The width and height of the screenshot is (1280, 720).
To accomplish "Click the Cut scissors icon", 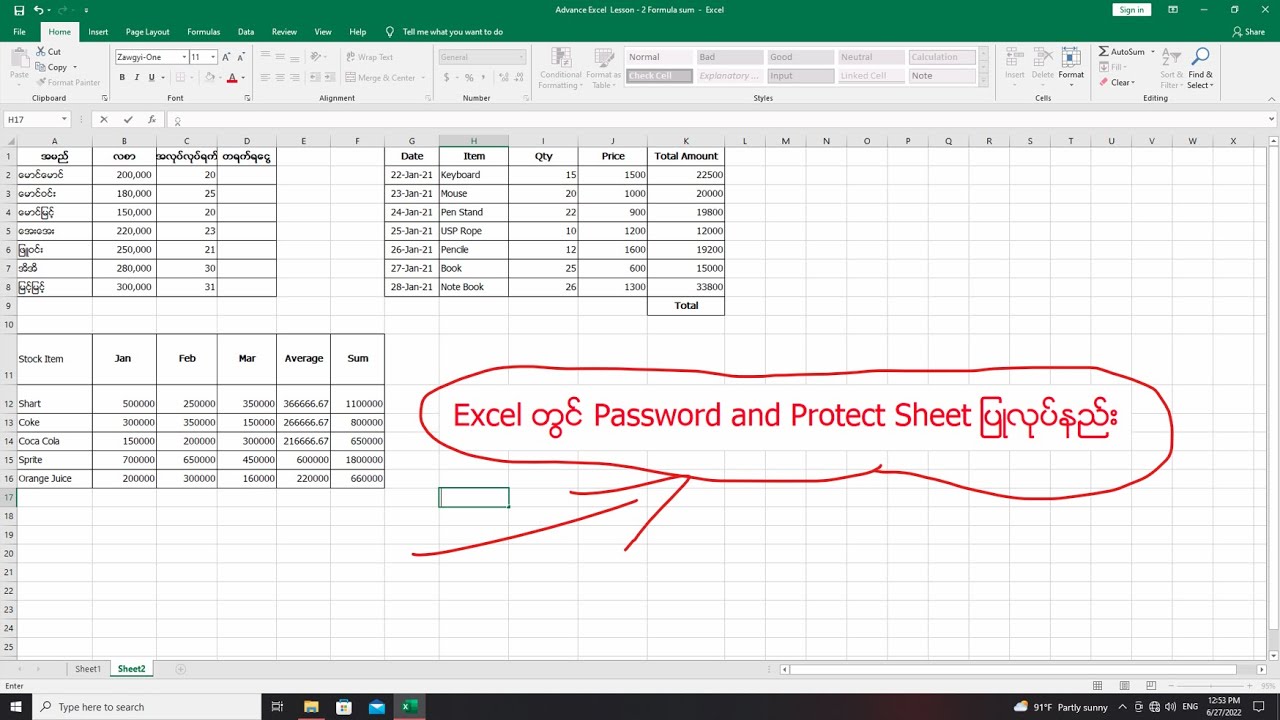I will [41, 52].
